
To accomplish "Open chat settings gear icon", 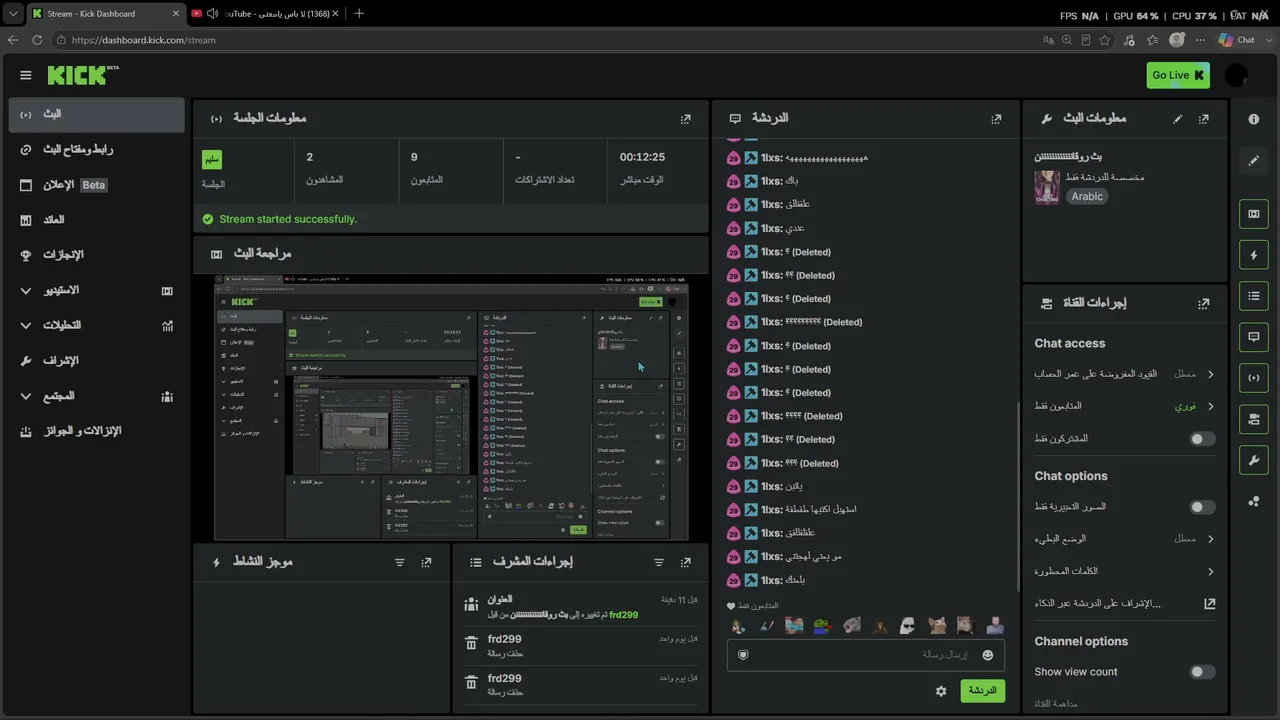I will click(x=941, y=691).
